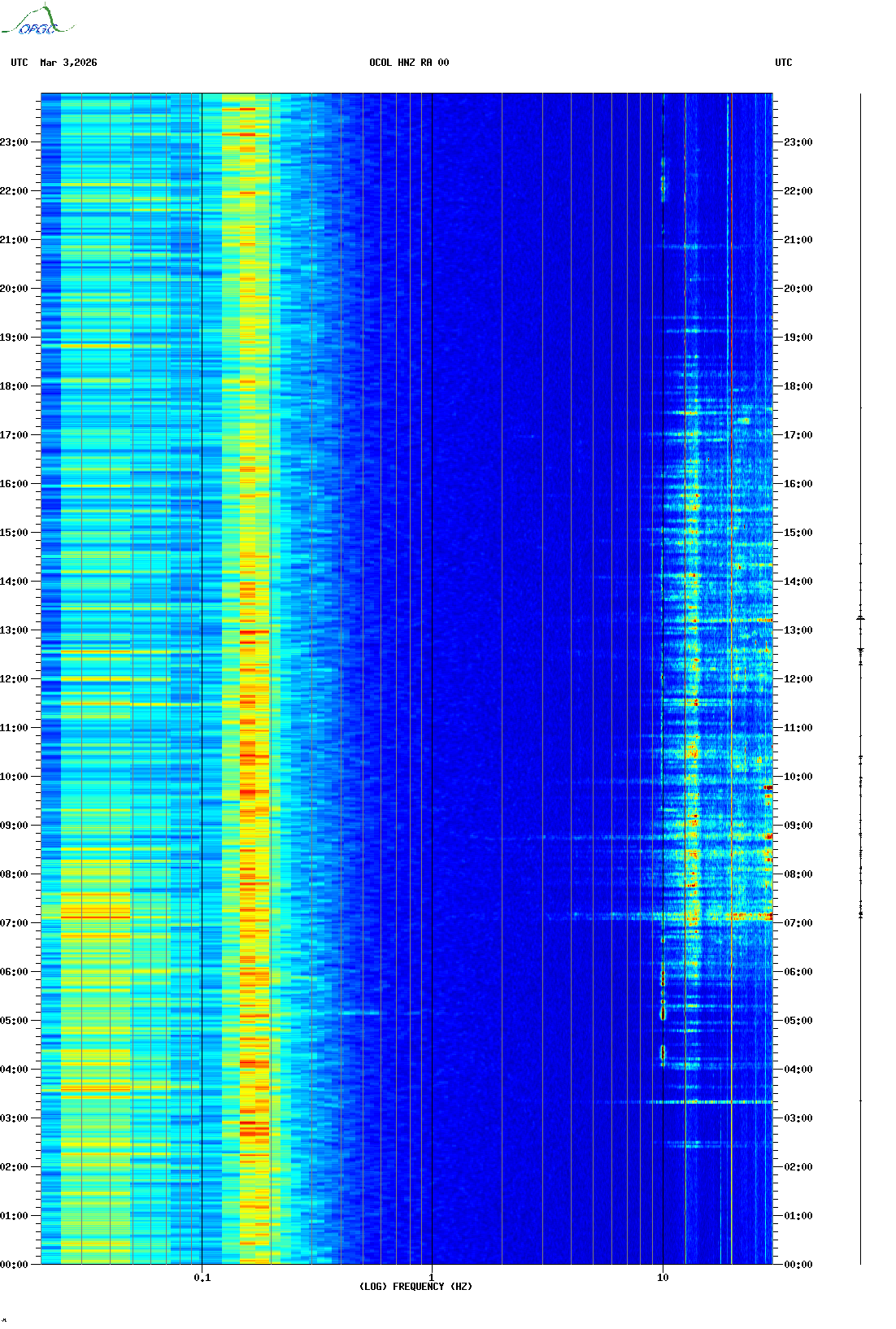896x1329 pixels.
Task: Click the black vertical 0.1 Hz gridline
Action: click(x=202, y=678)
